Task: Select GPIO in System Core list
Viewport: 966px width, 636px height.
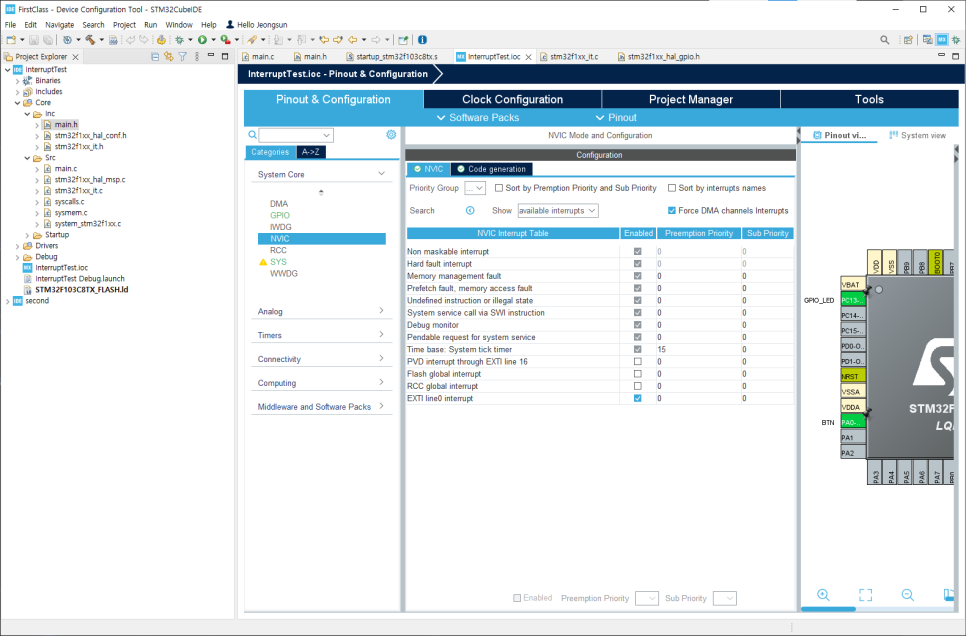Action: point(280,215)
